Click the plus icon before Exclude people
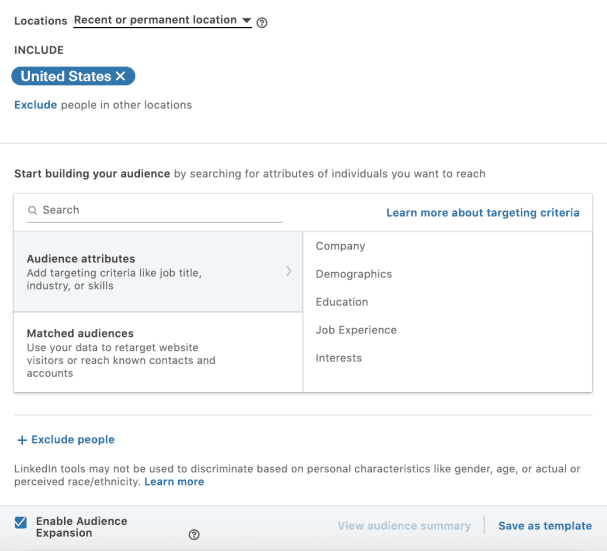 [22, 440]
